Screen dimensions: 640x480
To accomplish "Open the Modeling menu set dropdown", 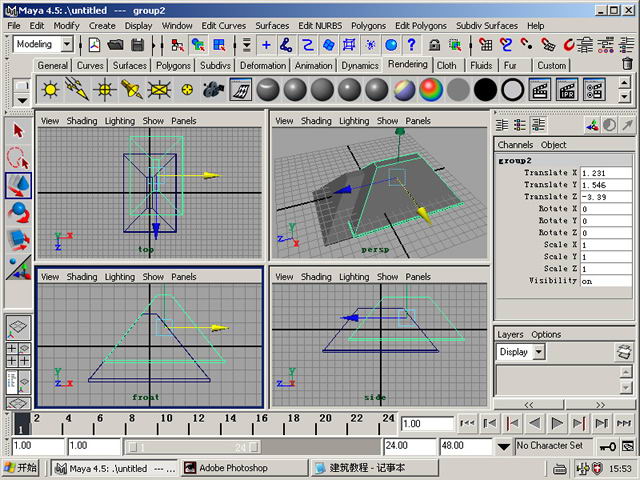I will click(67, 44).
